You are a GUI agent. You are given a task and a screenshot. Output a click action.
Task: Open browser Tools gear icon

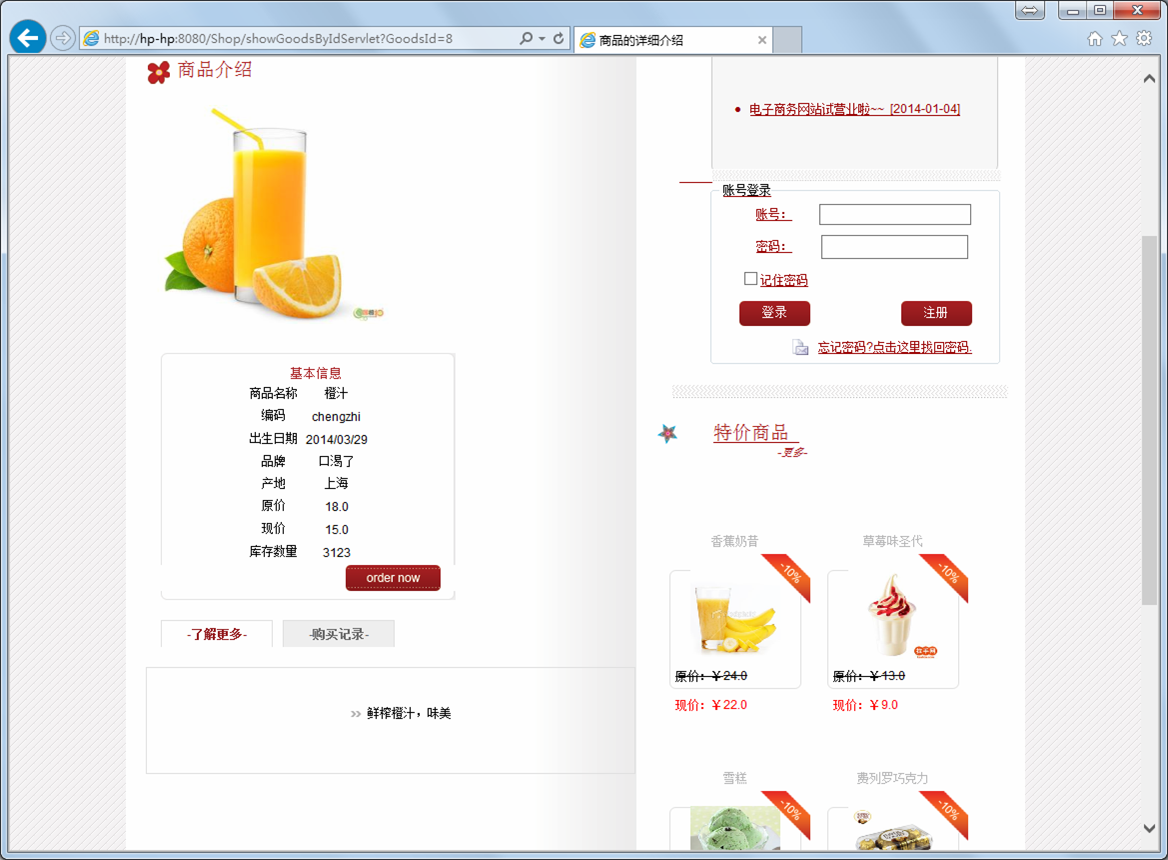coord(1144,39)
